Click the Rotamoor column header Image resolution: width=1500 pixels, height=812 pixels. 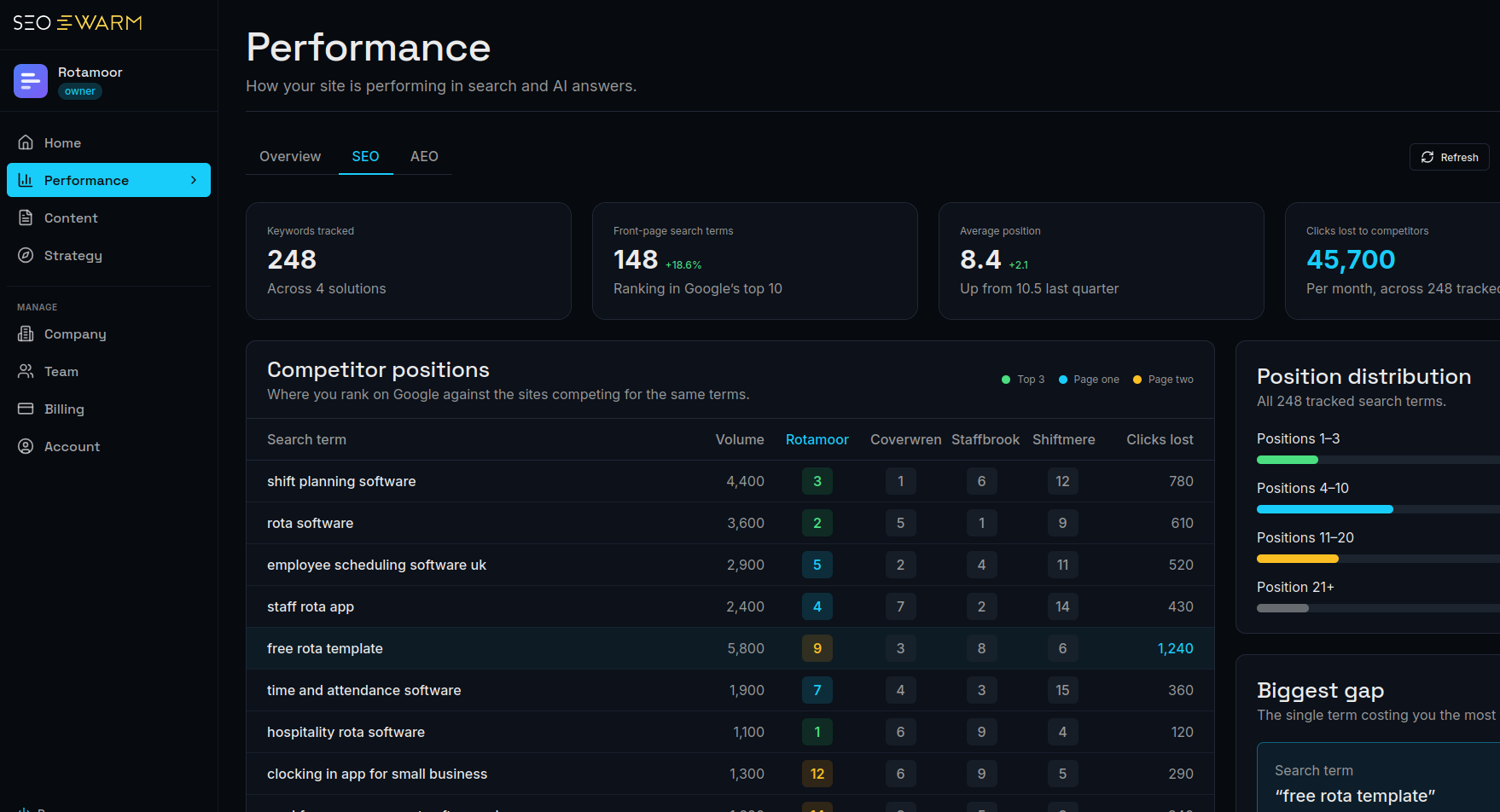(817, 439)
